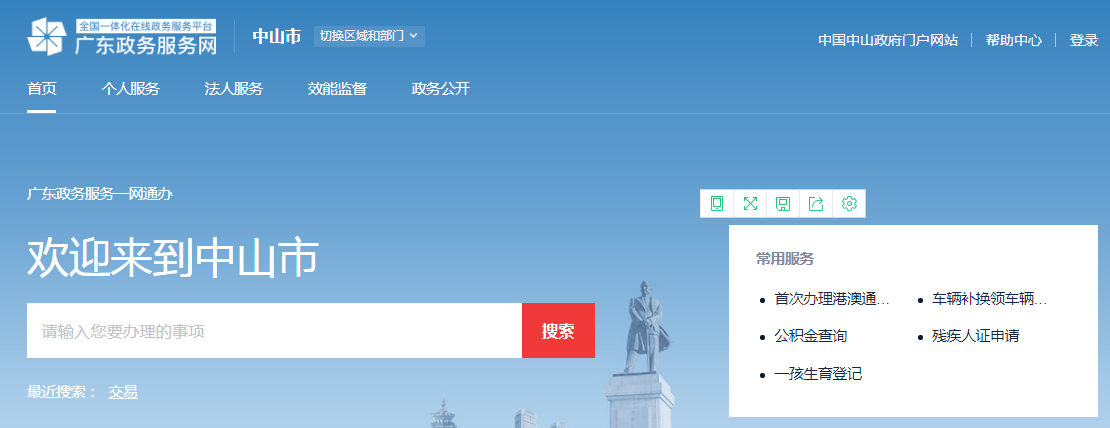The image size is (1110, 428).
Task: Click the recent search term 交易
Action: coord(123,392)
